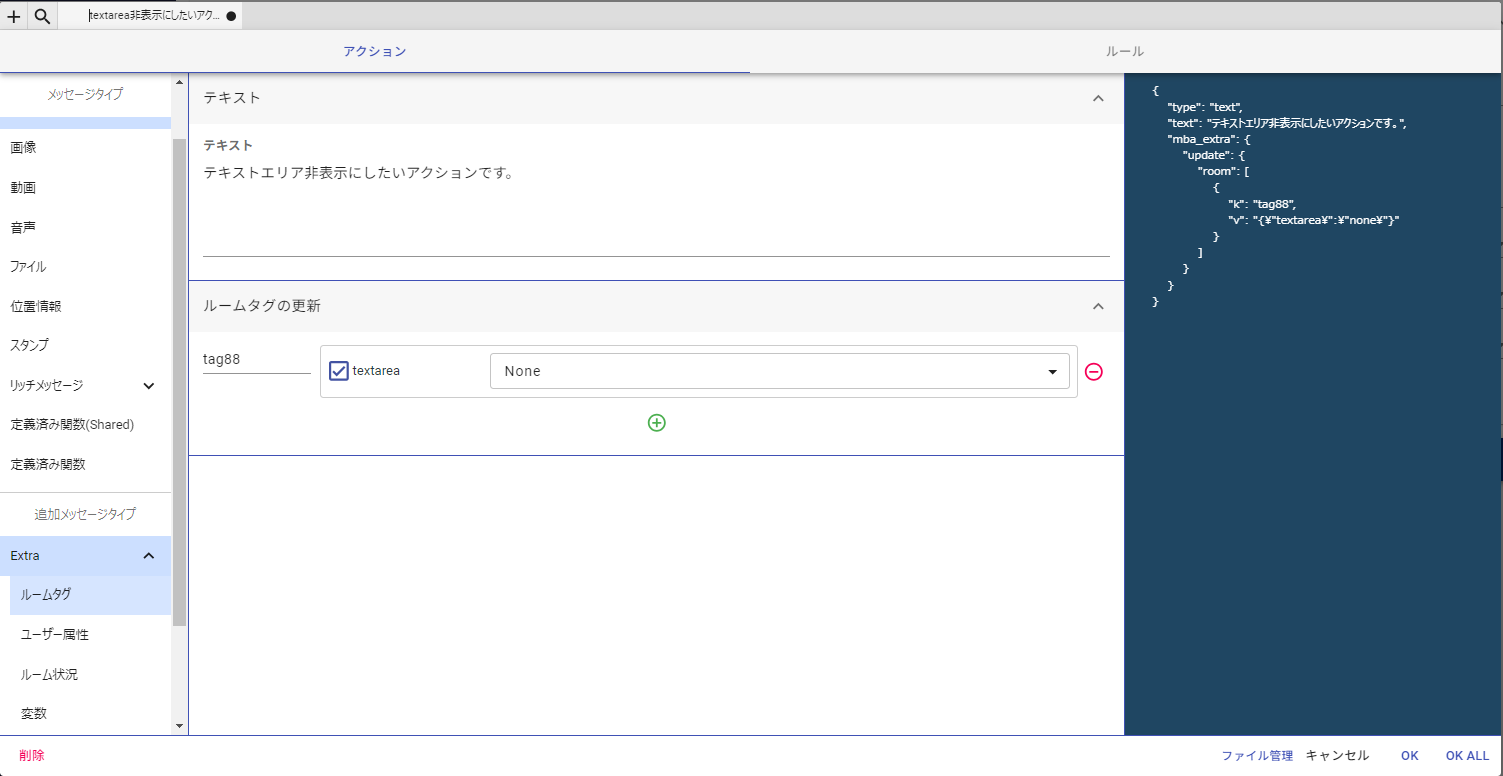Select ファイル message type
This screenshot has height=776, width=1503.
[85, 267]
